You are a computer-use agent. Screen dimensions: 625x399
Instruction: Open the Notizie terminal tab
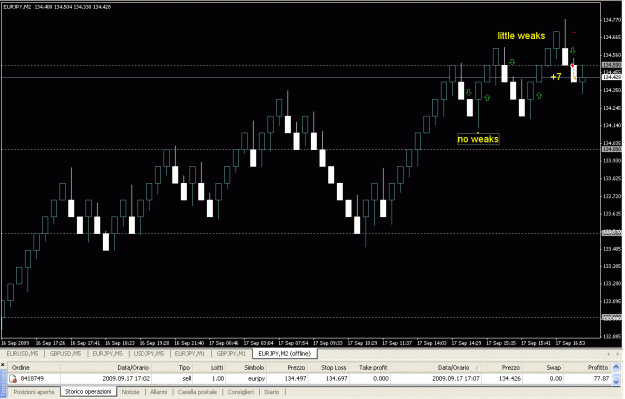coord(131,392)
